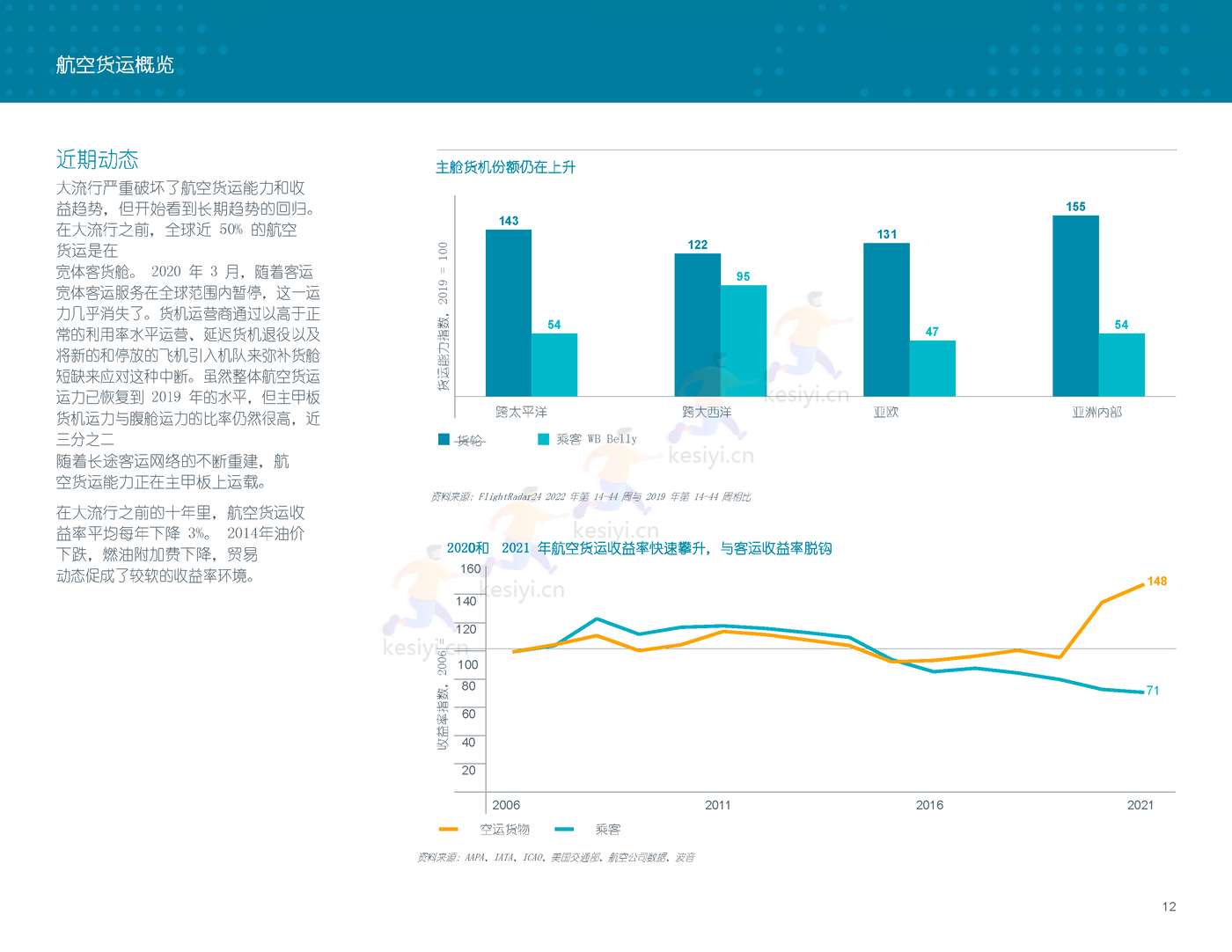Click the end value label 148
Viewport: 1232px width, 952px height.
[x=1157, y=582]
